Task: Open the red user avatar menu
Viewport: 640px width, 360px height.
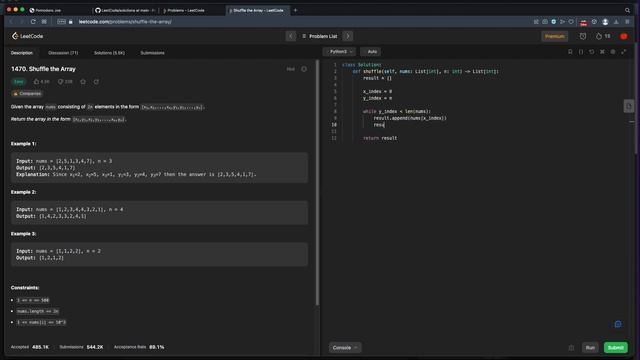Action: tap(624, 36)
